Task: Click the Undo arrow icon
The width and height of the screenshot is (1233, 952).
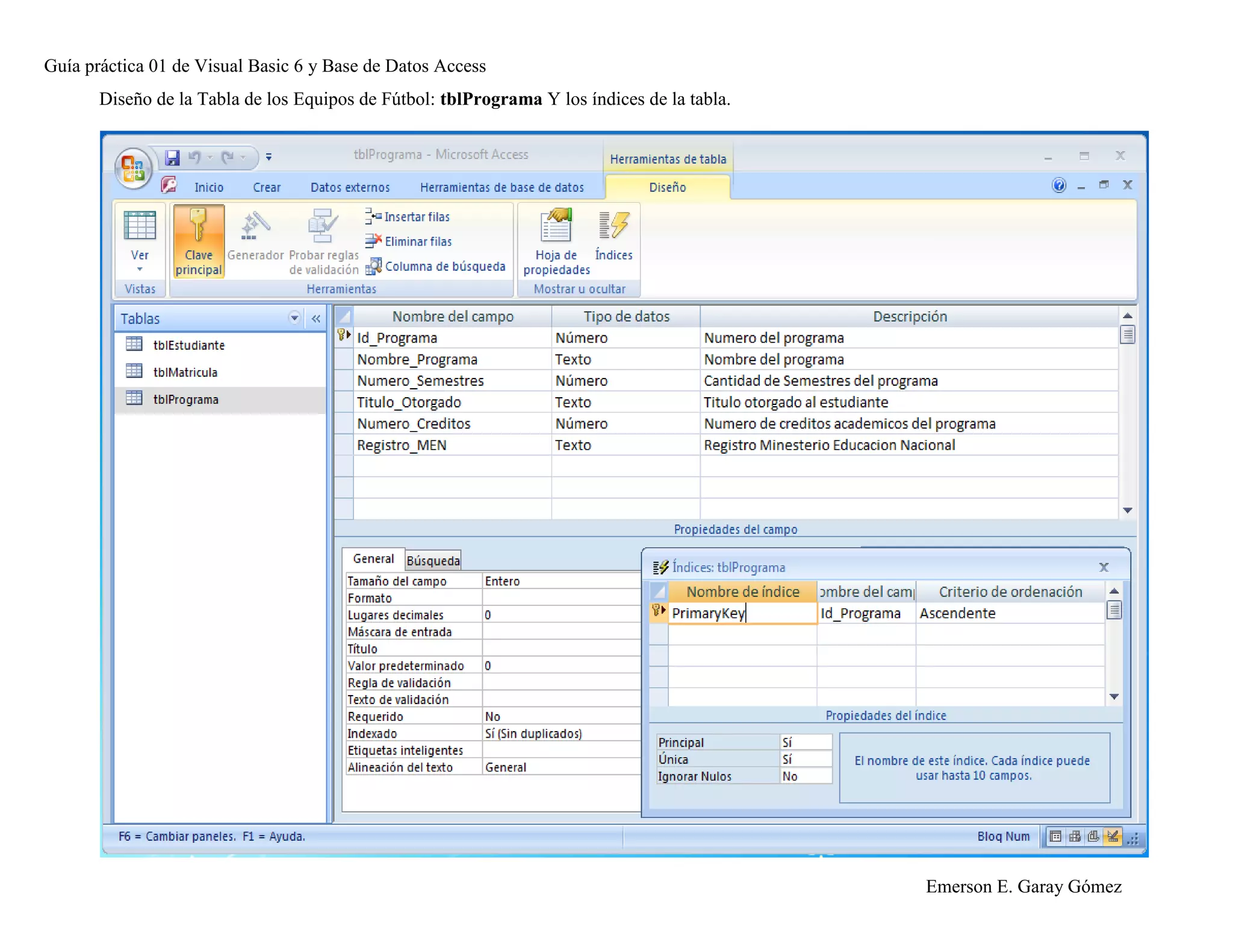Action: coord(194,157)
